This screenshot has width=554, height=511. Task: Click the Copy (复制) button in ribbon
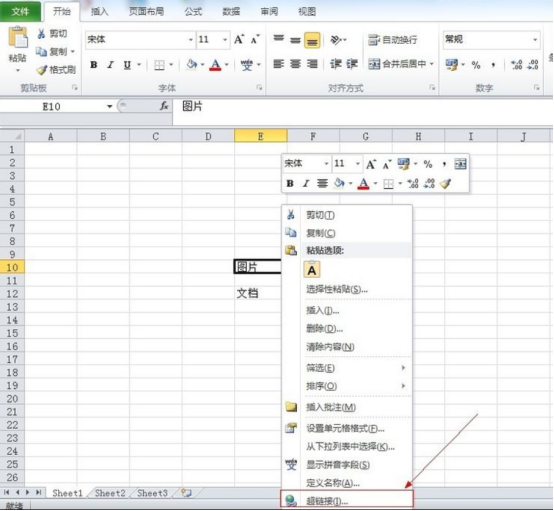click(52, 52)
